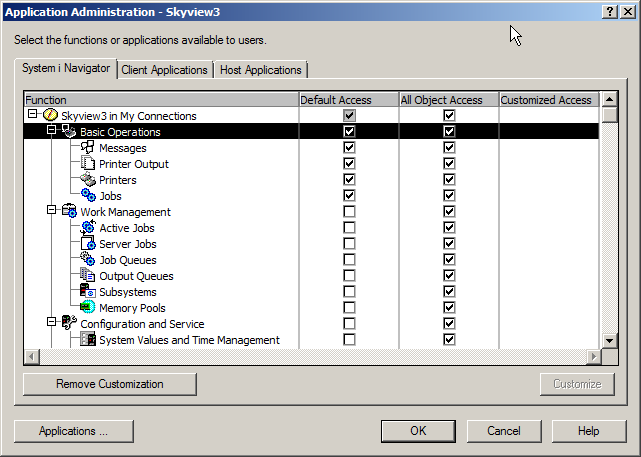Click the Server Jobs icon

pos(88,243)
